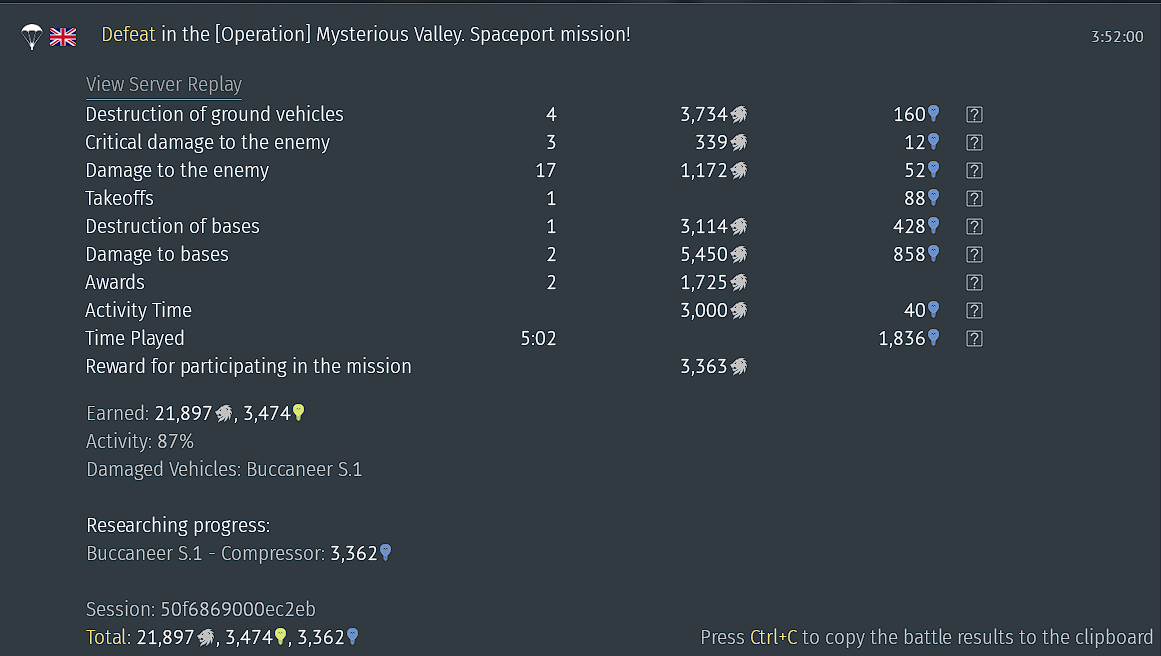This screenshot has width=1161, height=656.
Task: Click help icon for Damage to the enemy
Action: tap(974, 171)
